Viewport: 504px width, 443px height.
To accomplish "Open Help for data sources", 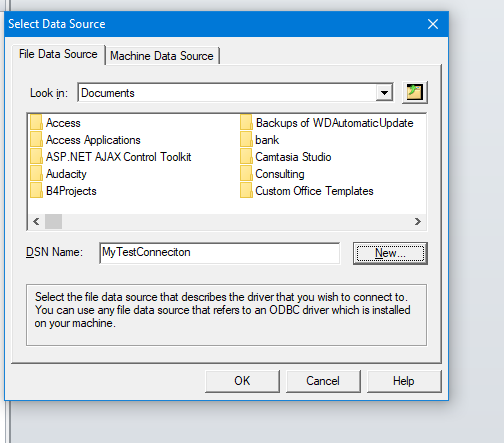I will (x=404, y=381).
